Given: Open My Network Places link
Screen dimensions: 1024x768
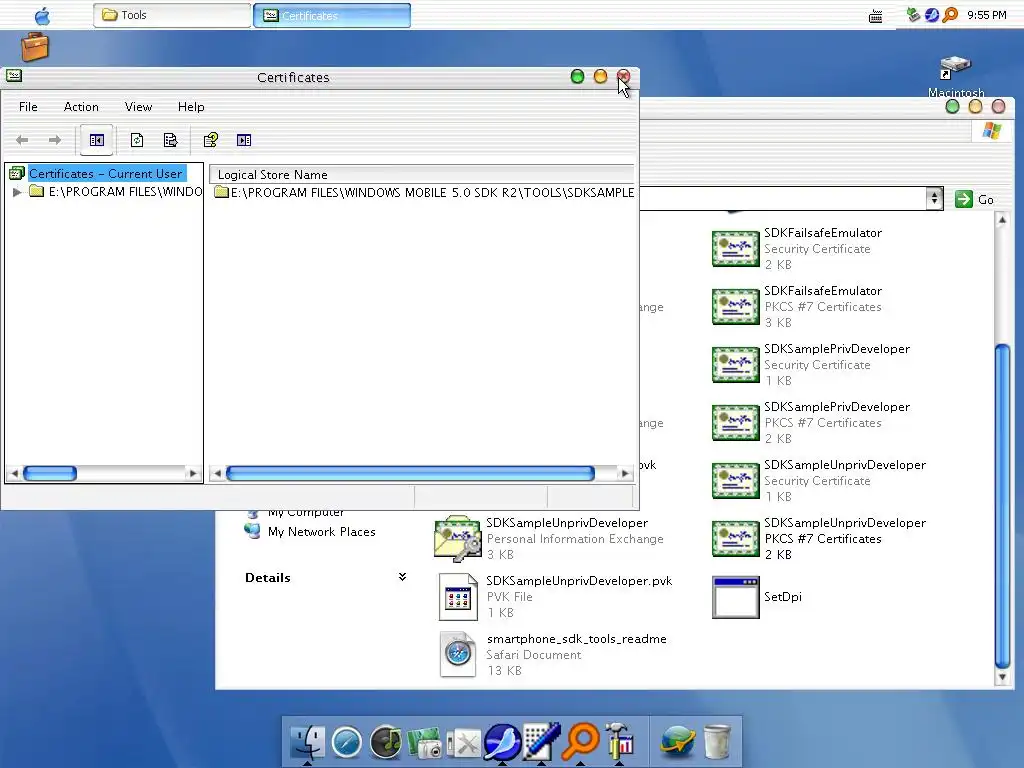Looking at the screenshot, I should 310,532.
